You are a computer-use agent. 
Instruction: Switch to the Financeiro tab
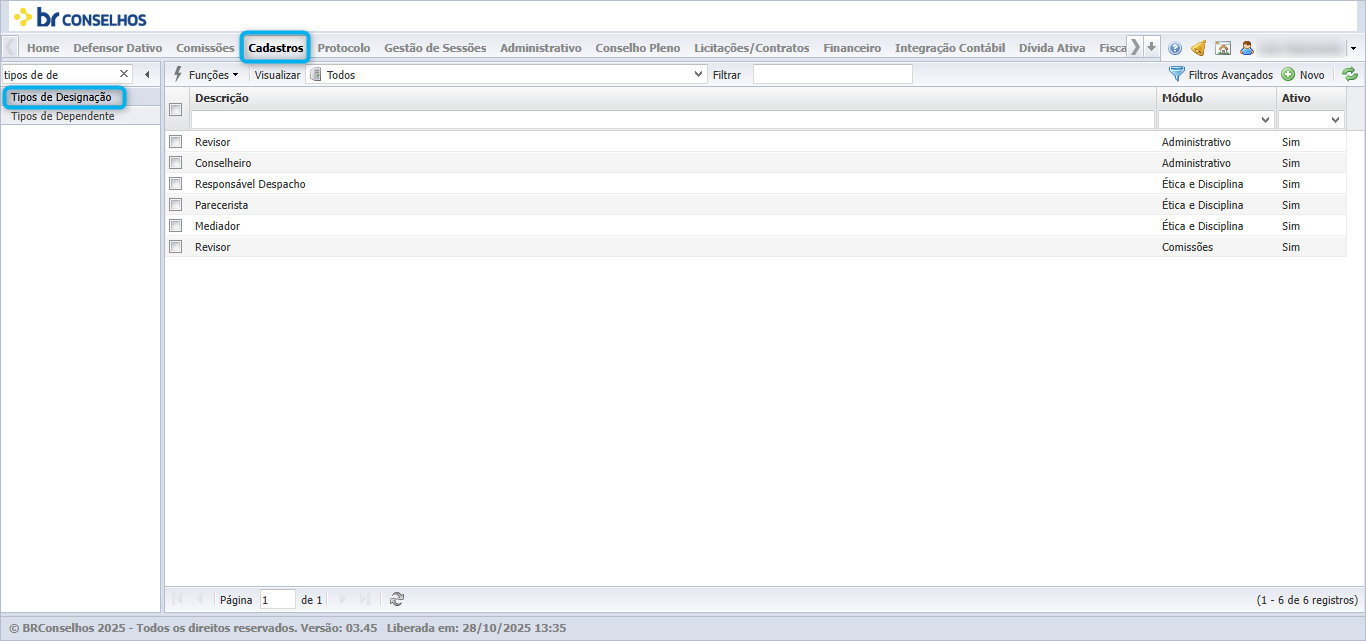pos(852,48)
